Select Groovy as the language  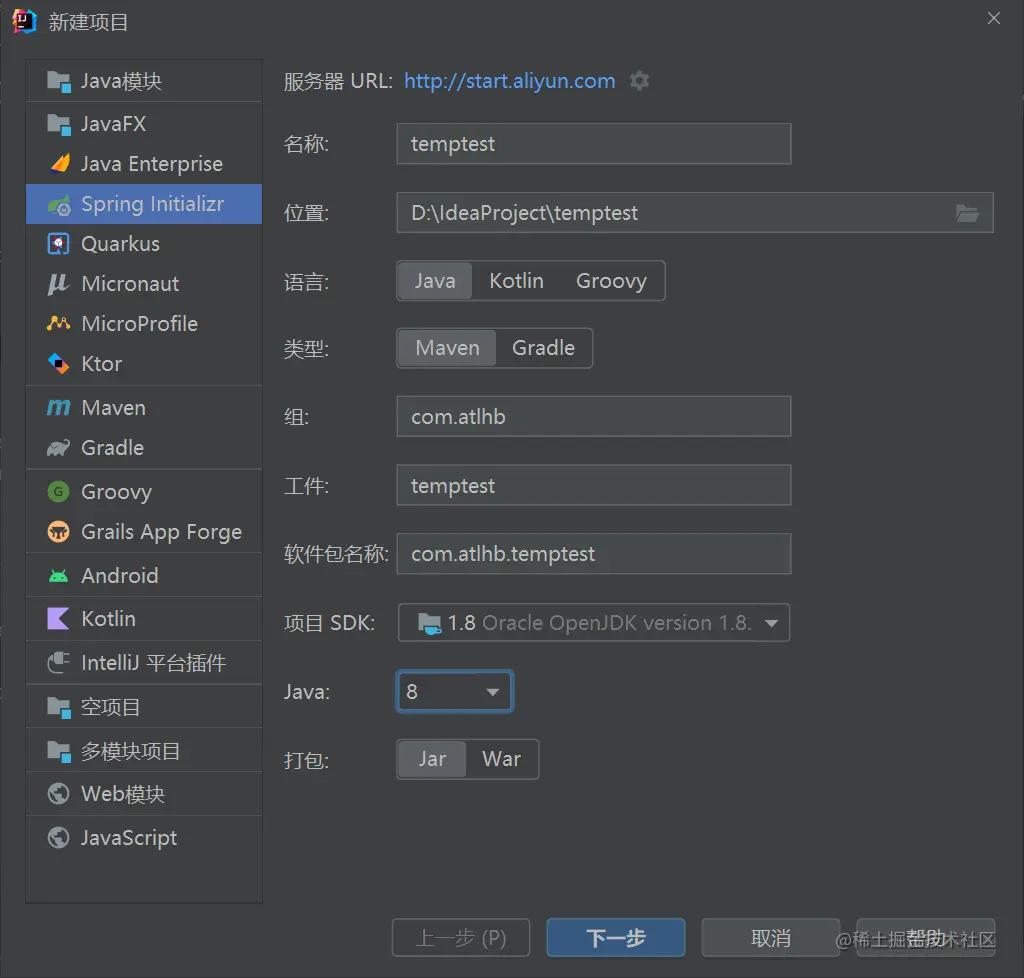click(x=611, y=281)
